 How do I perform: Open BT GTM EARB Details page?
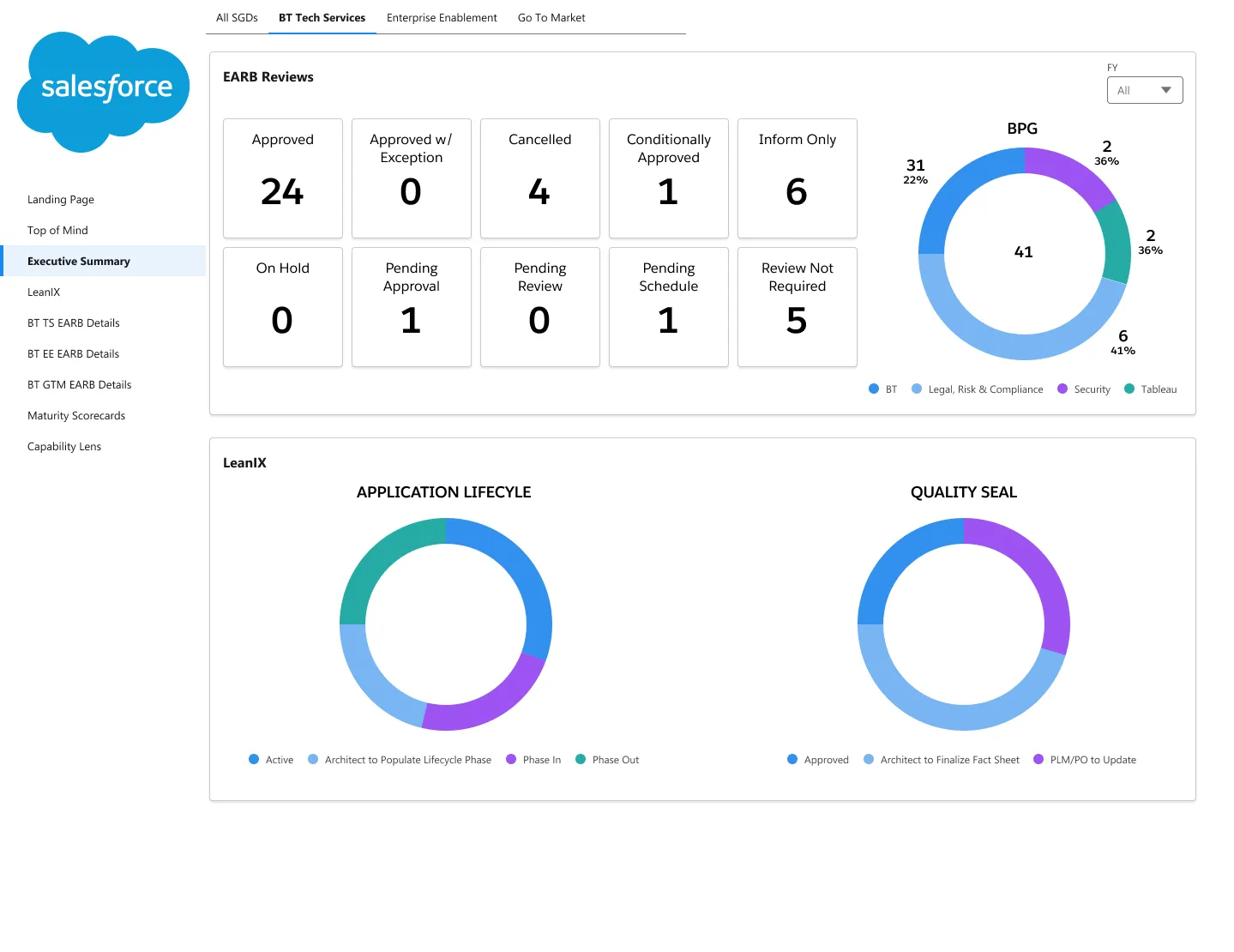pos(103,385)
